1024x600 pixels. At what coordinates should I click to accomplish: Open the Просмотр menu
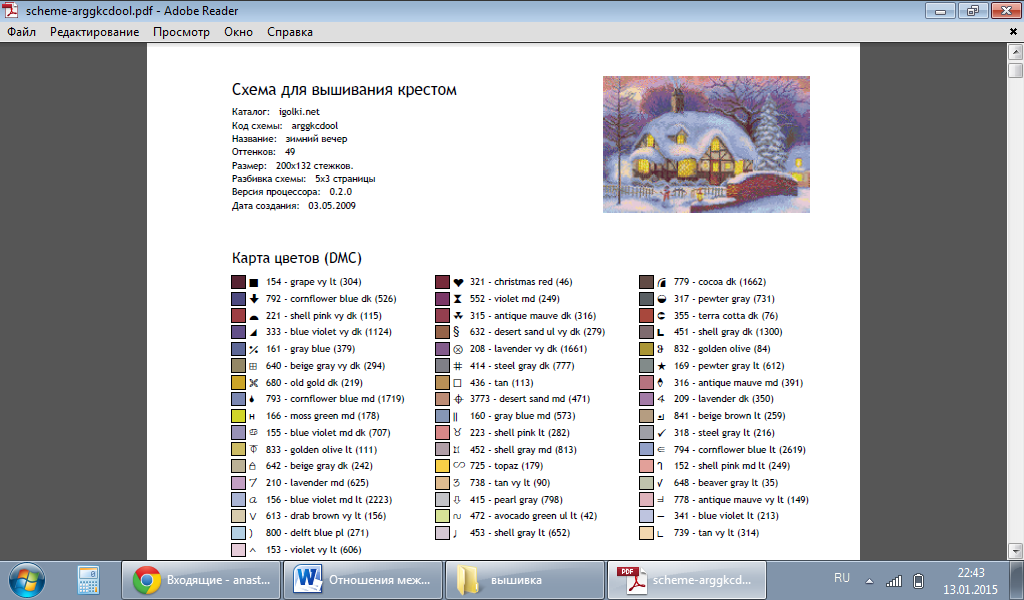181,32
